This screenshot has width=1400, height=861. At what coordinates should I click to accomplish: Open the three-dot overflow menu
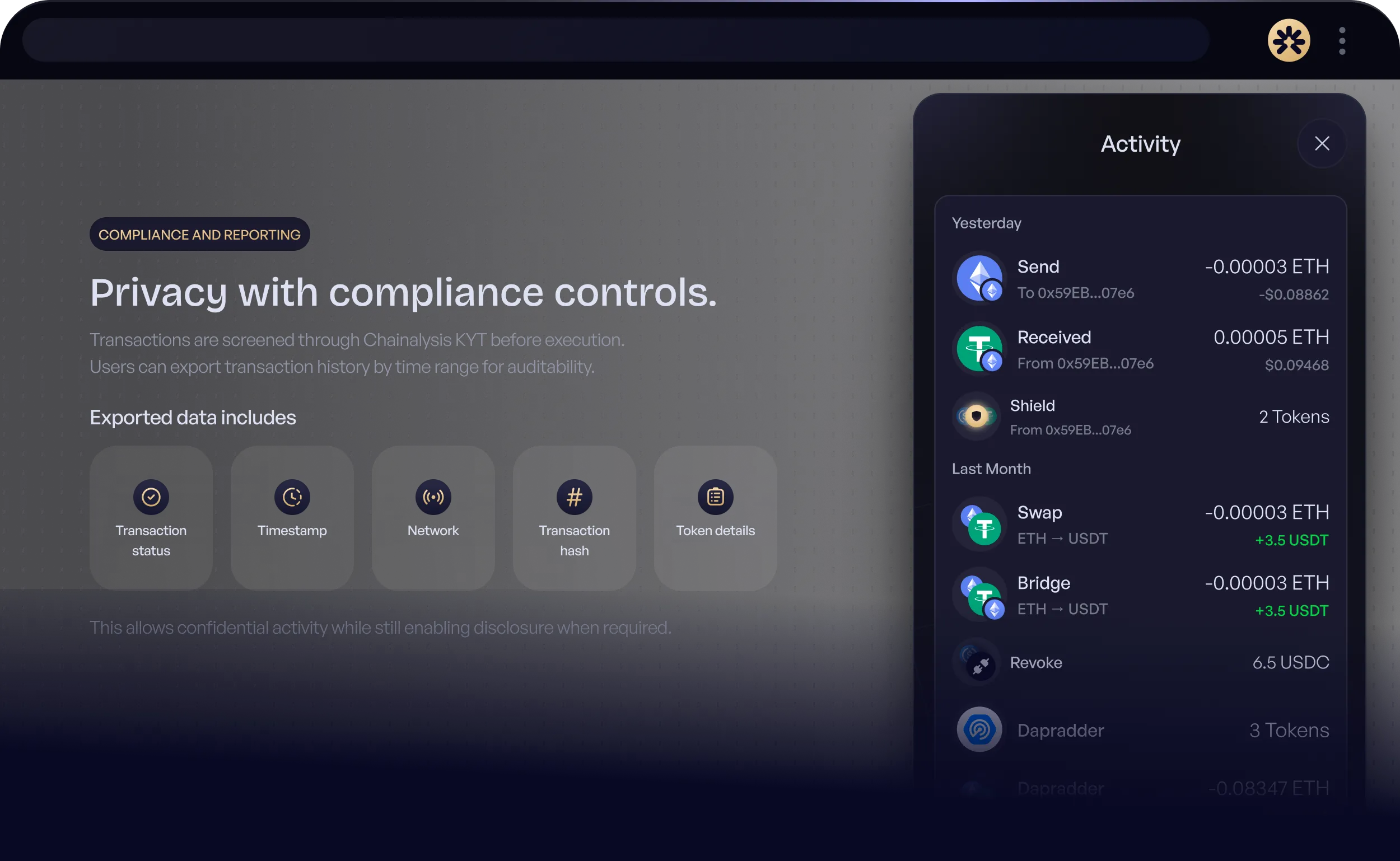point(1342,41)
